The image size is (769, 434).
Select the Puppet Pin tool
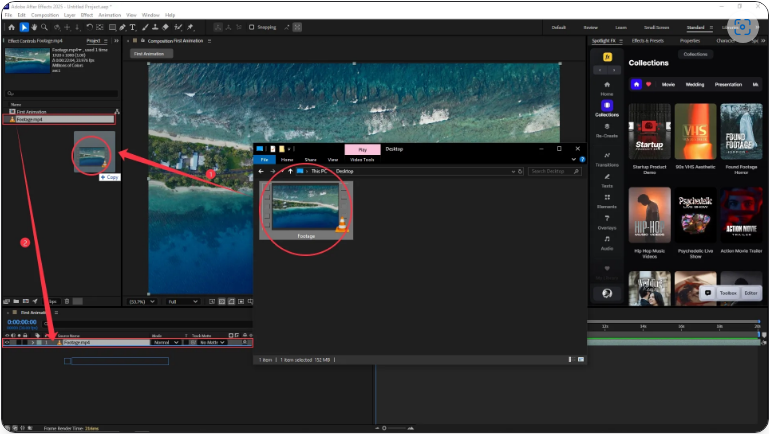190,27
